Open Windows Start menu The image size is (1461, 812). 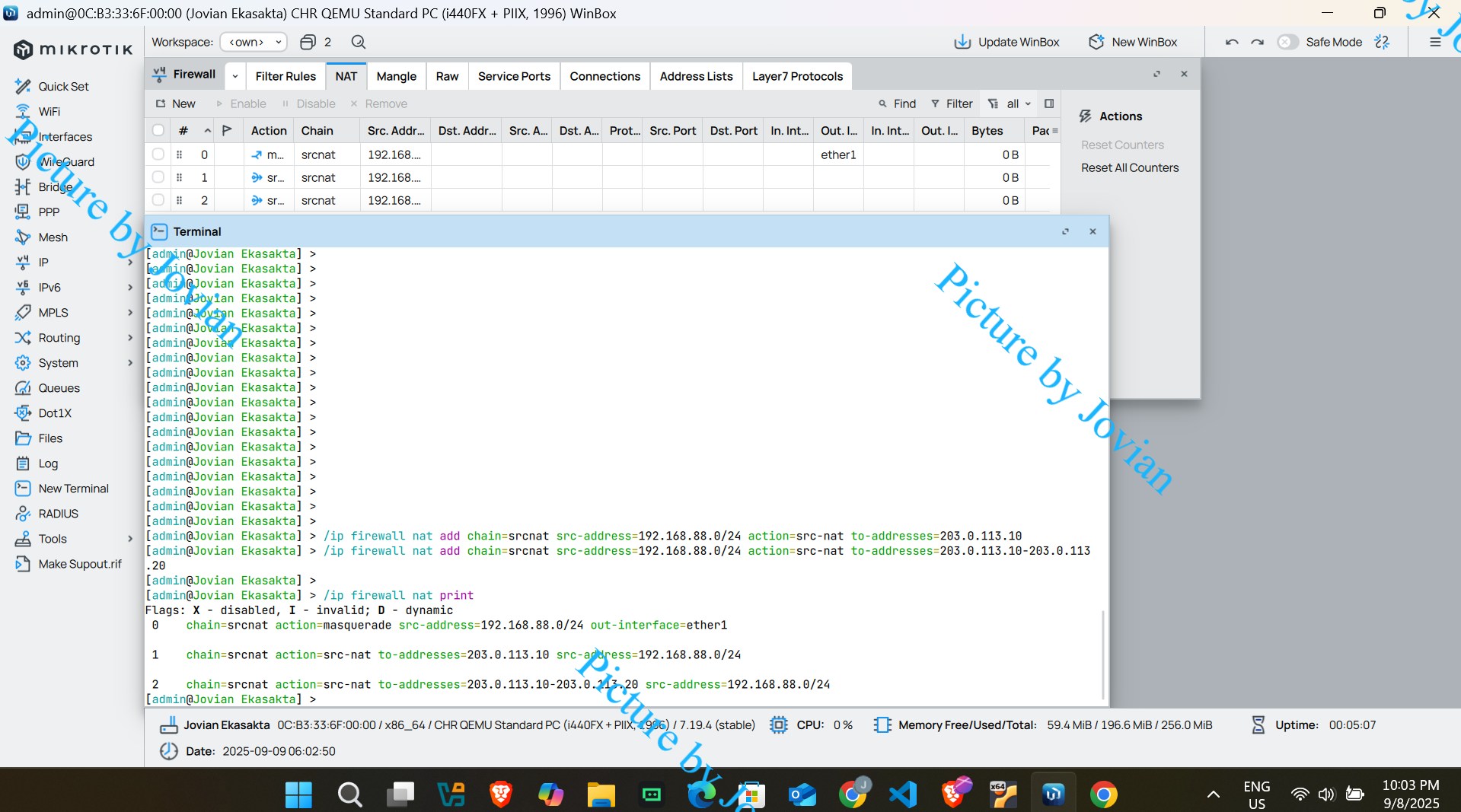tap(298, 794)
